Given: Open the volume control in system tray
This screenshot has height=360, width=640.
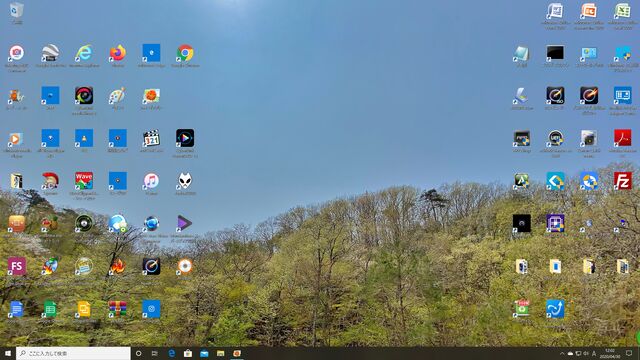Looking at the screenshot, I should point(586,353).
